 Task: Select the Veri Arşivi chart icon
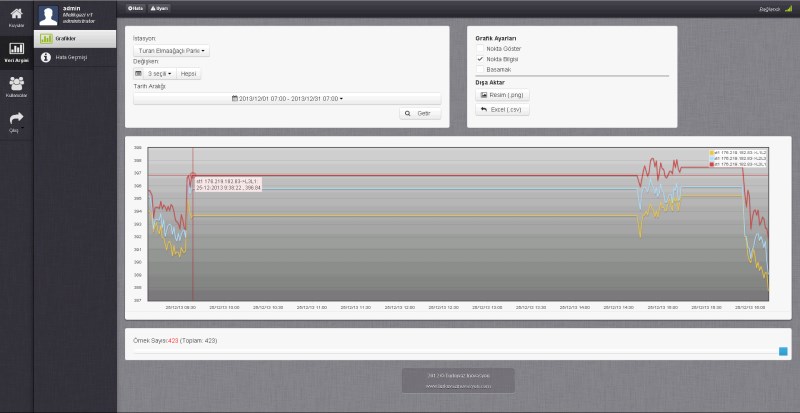click(x=16, y=50)
